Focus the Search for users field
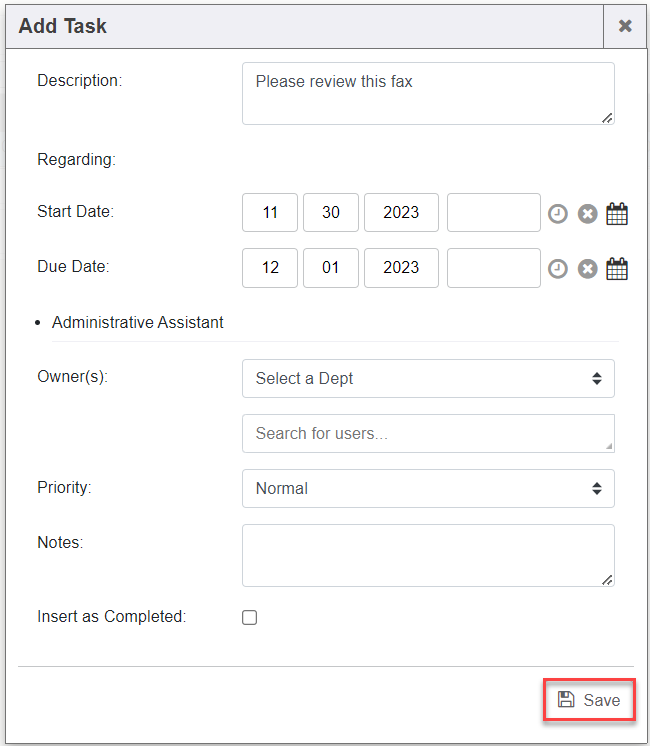 click(428, 433)
